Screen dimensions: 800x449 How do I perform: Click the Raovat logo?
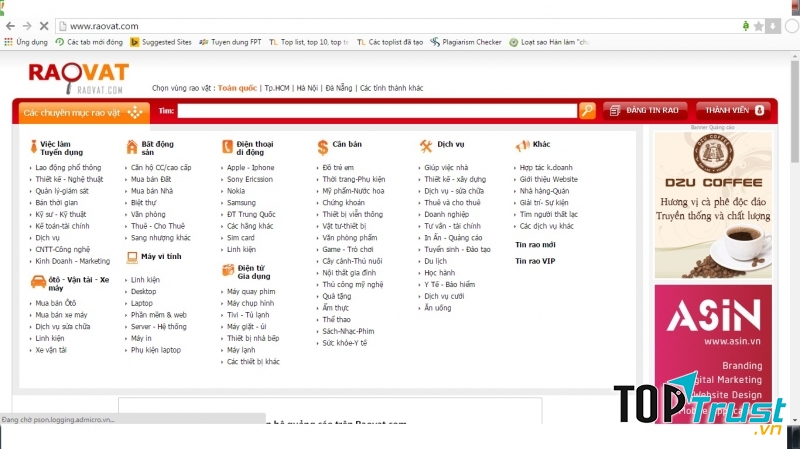[78, 75]
